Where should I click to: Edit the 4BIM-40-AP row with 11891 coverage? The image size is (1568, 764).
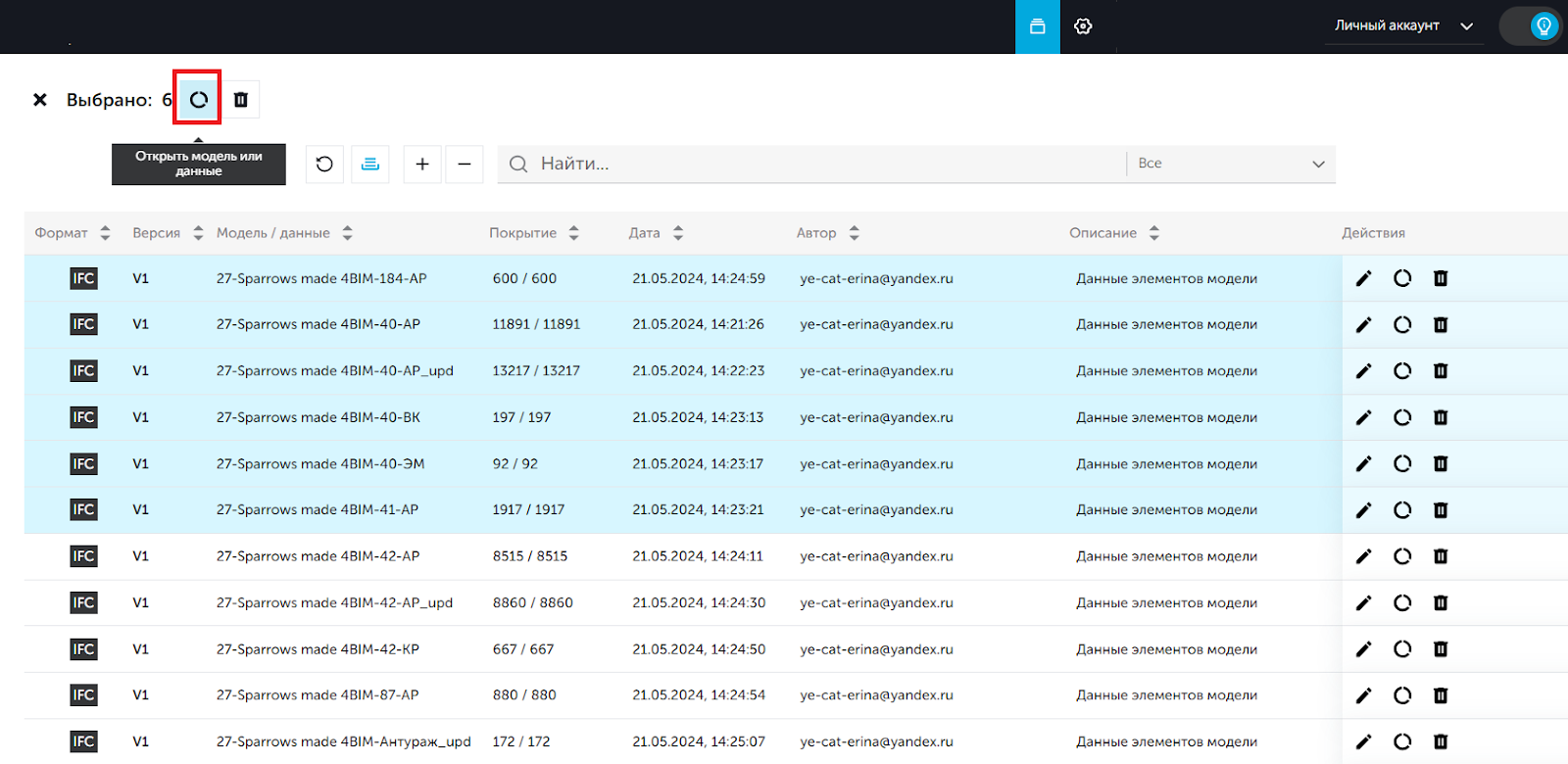(1363, 324)
